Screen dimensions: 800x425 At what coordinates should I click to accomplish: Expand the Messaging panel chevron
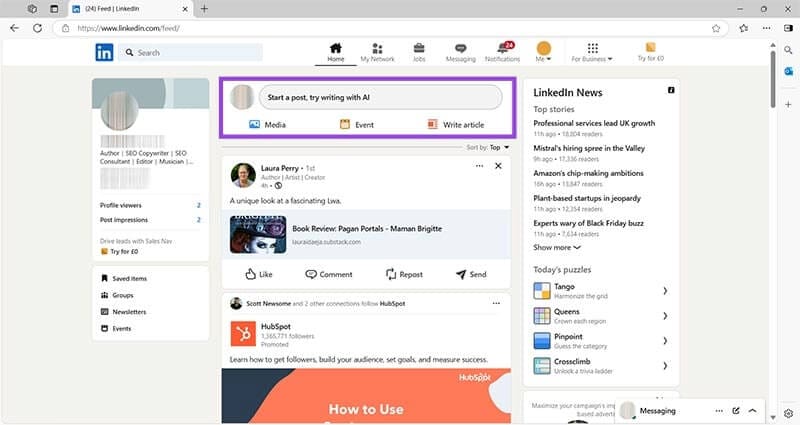[x=753, y=411]
